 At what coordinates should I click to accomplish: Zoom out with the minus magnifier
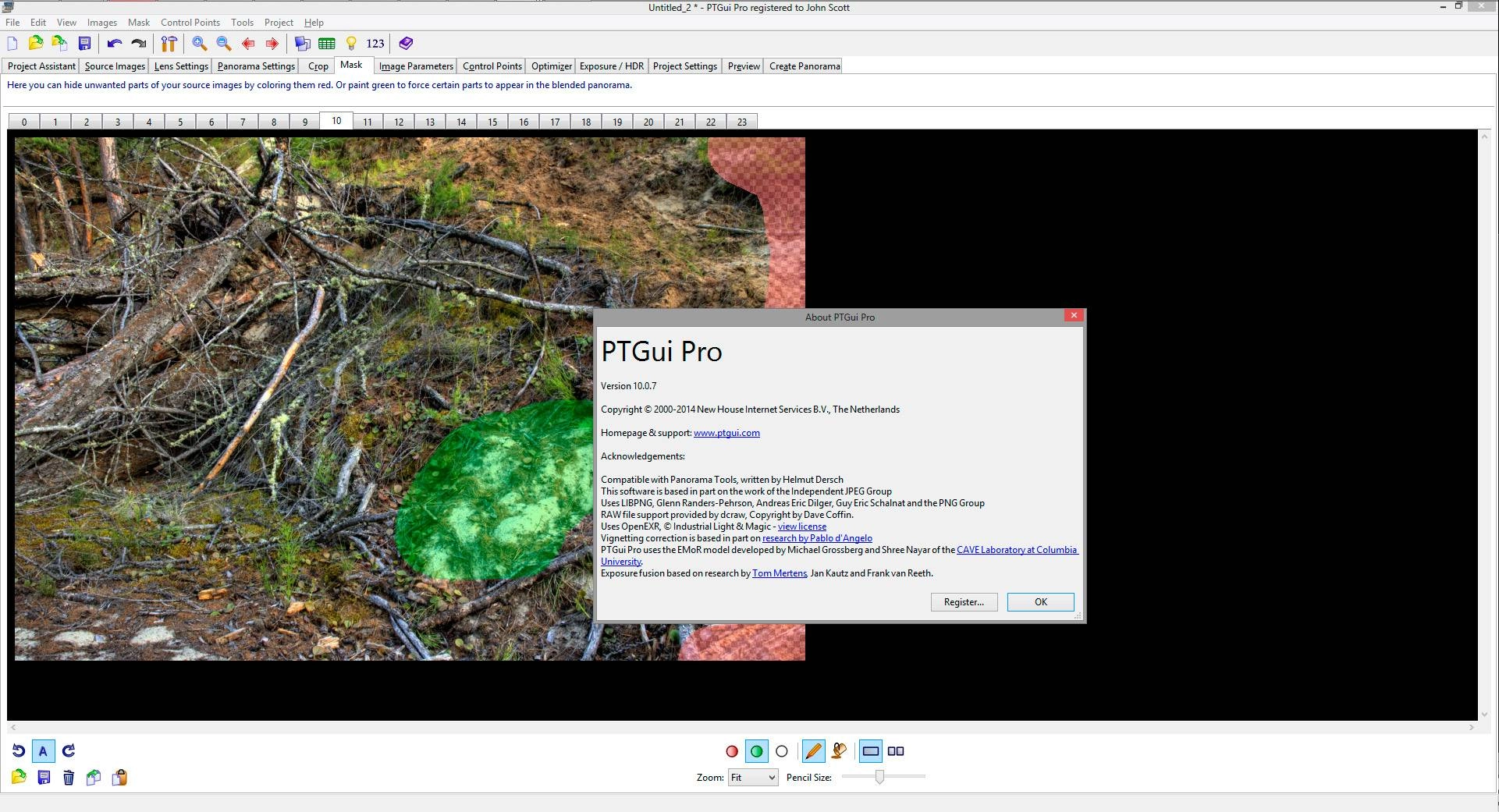pyautogui.click(x=224, y=44)
